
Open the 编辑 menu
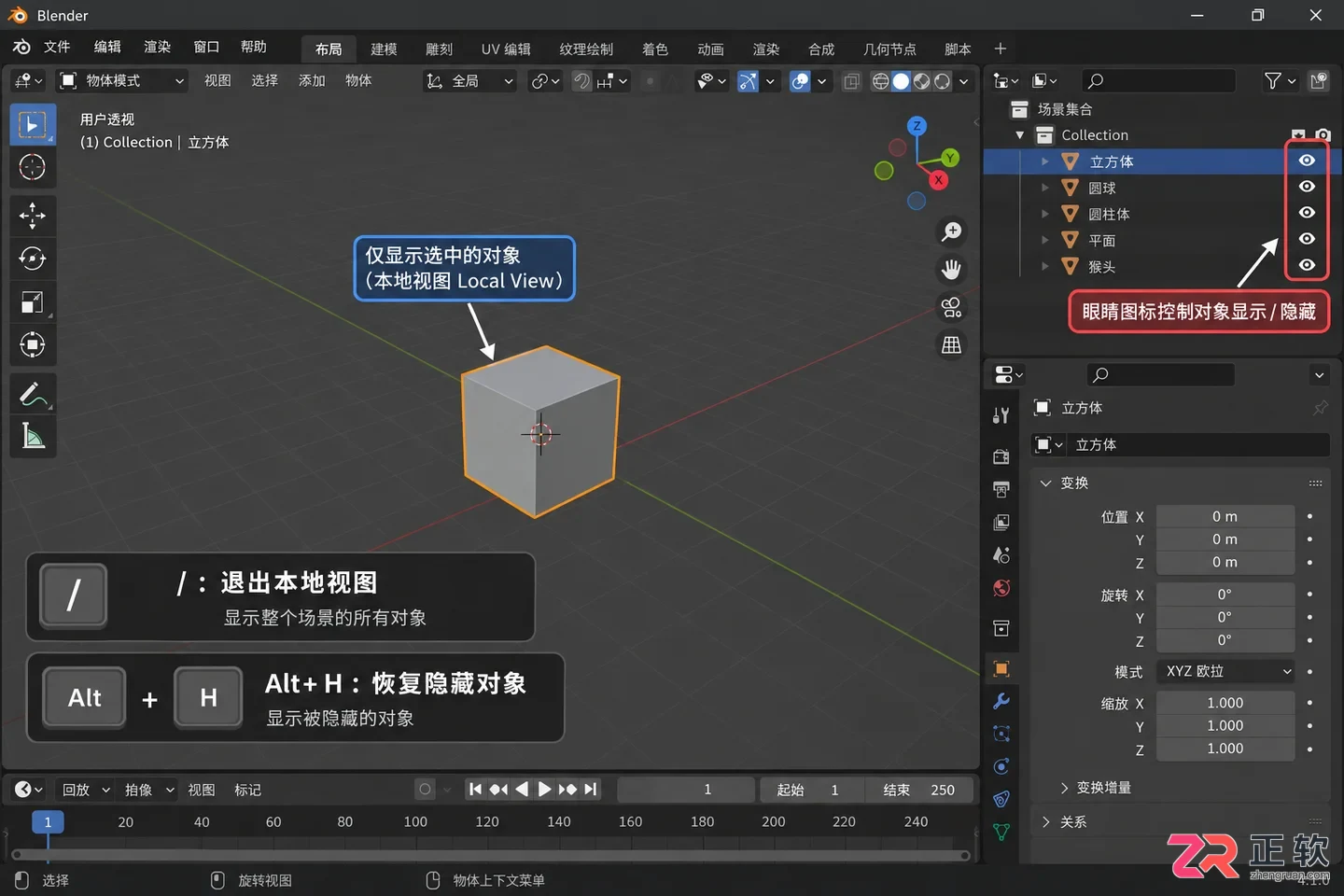[x=107, y=47]
